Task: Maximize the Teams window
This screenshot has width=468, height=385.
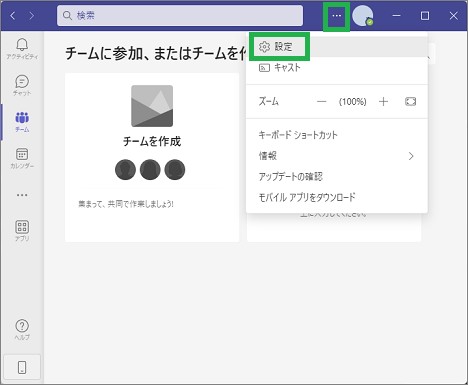Action: tap(425, 16)
